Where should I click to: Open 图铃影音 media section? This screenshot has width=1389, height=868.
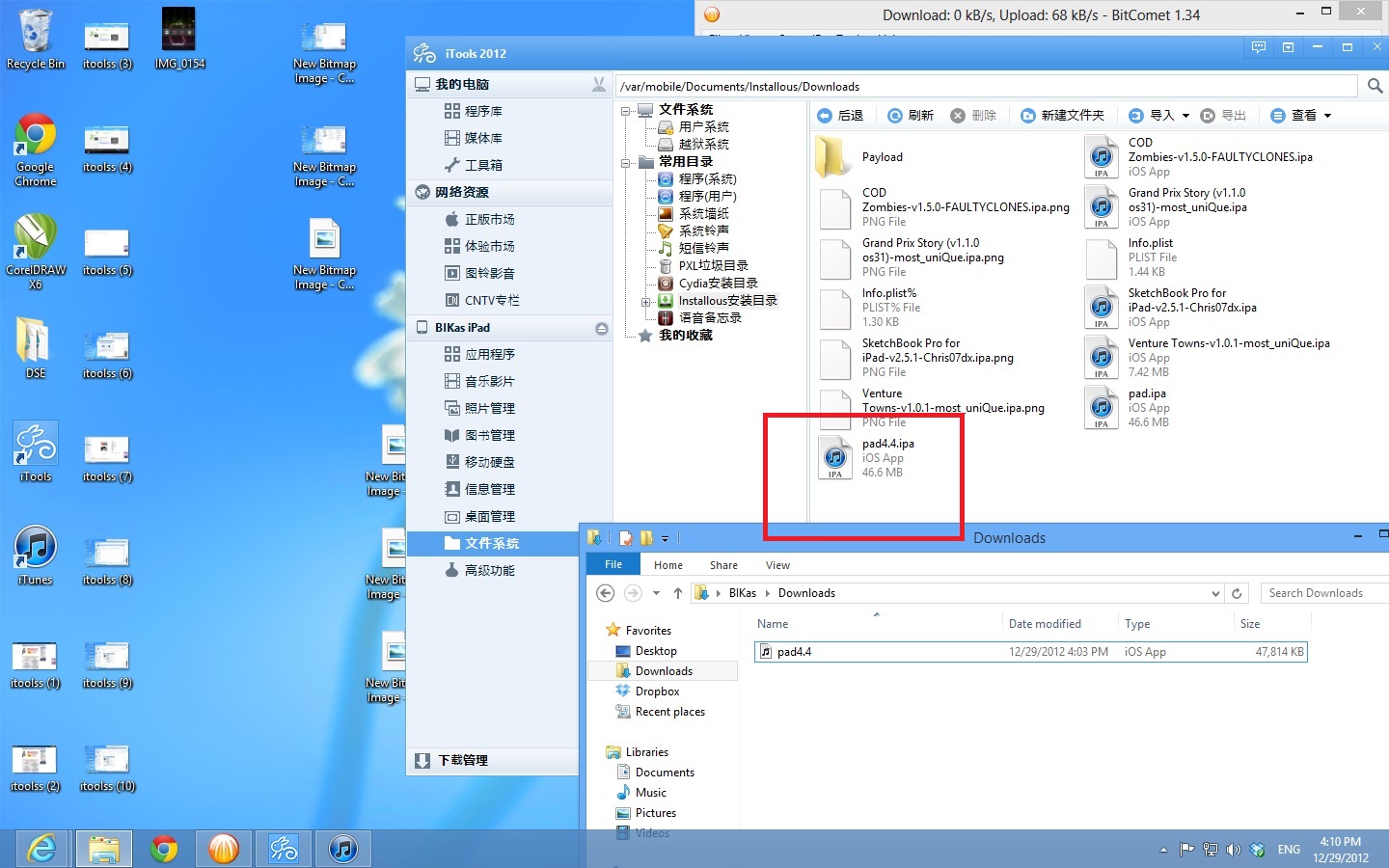[479, 273]
